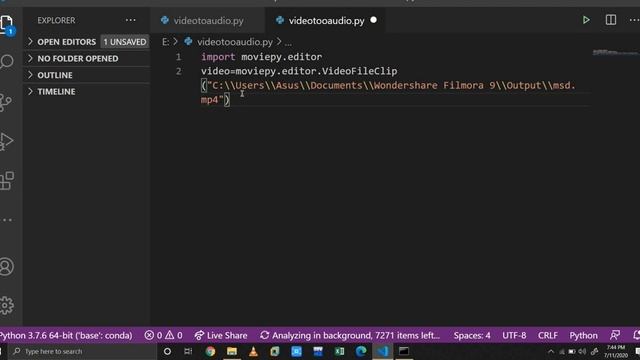Click the unsaved dot on videotooaudio.py tab
The height and width of the screenshot is (360, 640).
coord(373,20)
